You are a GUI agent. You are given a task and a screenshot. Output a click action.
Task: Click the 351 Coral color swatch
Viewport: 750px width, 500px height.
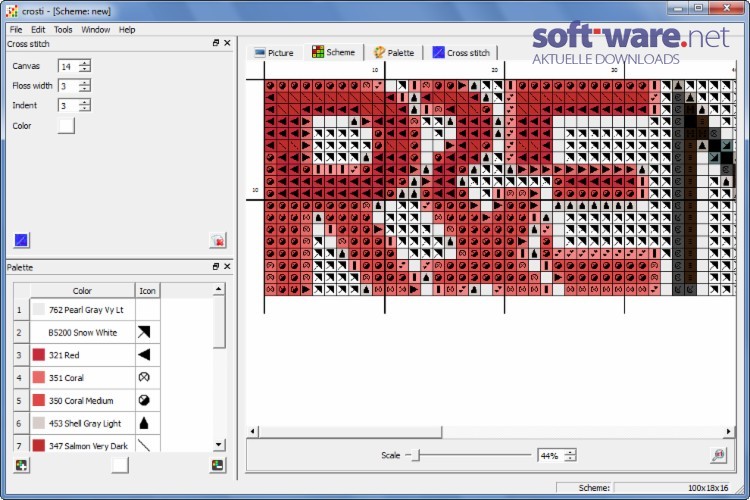coord(39,378)
